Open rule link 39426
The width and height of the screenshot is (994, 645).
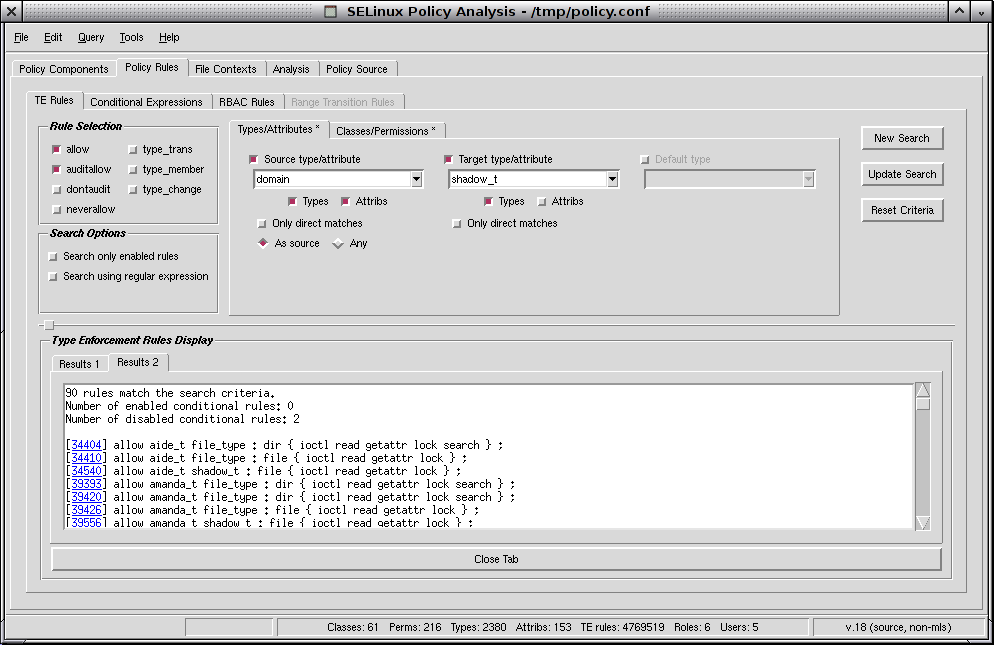(86, 510)
